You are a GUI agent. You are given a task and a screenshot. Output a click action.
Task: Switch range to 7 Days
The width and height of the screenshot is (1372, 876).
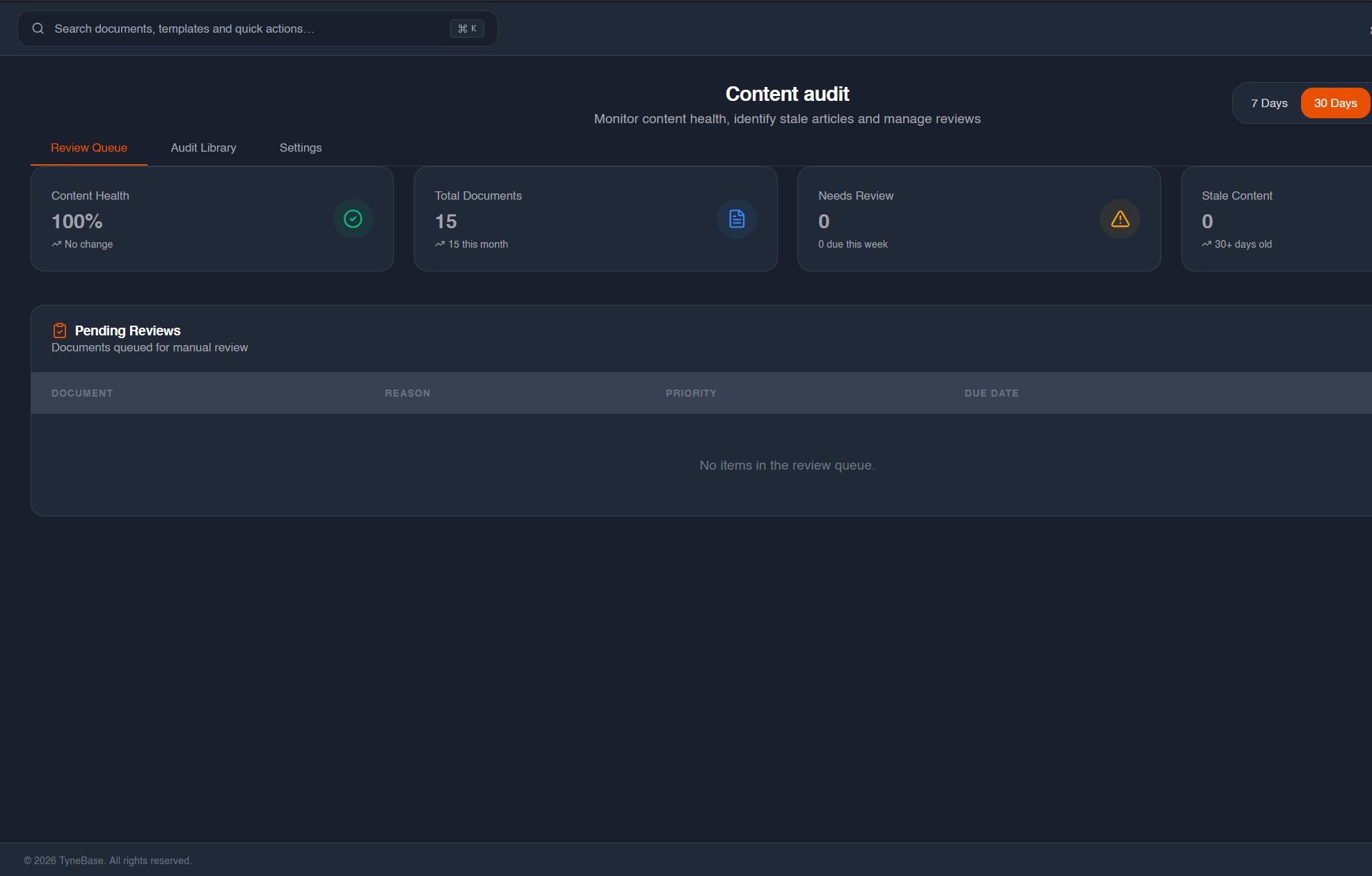(1268, 103)
